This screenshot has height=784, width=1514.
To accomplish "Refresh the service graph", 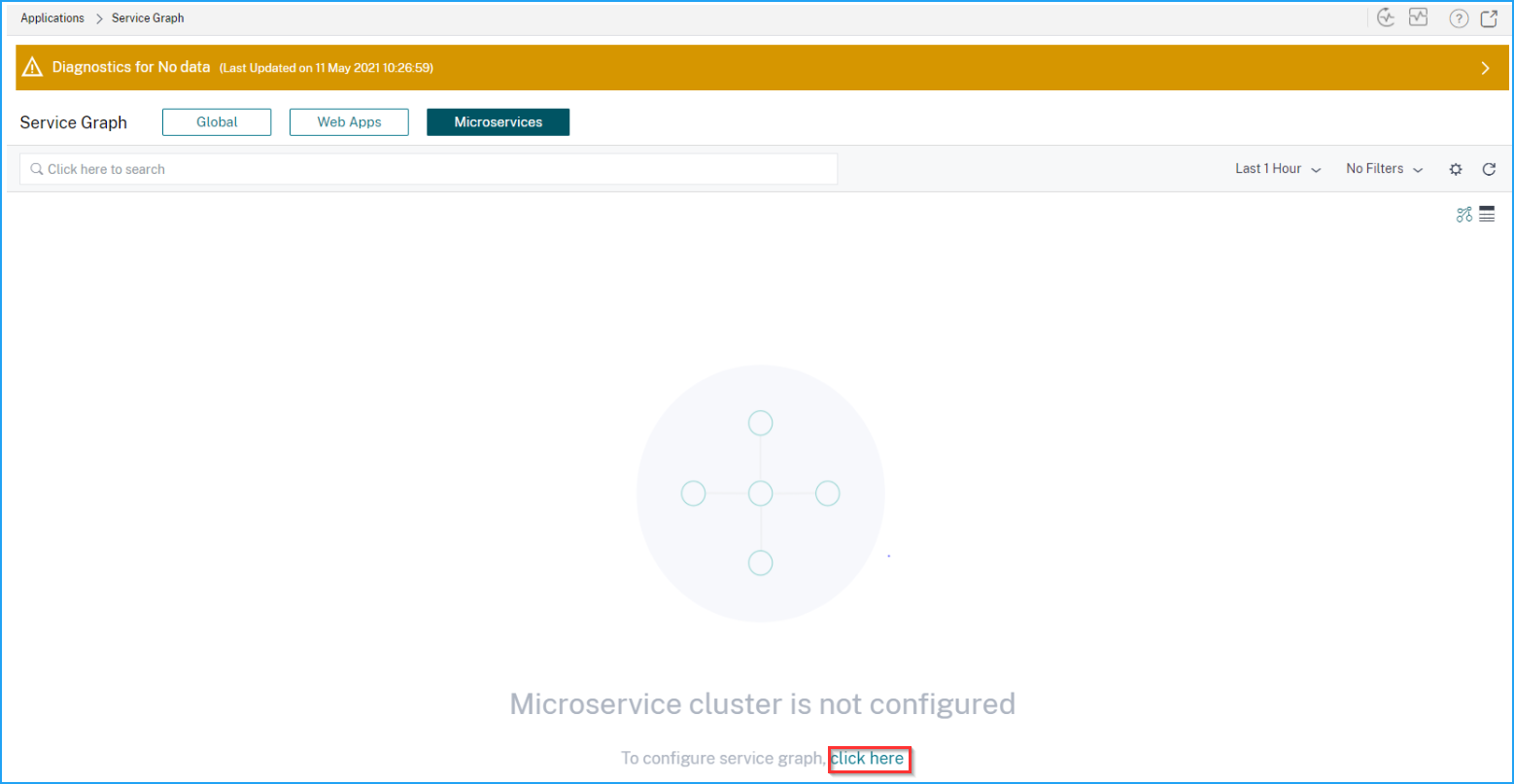I will click(x=1489, y=169).
